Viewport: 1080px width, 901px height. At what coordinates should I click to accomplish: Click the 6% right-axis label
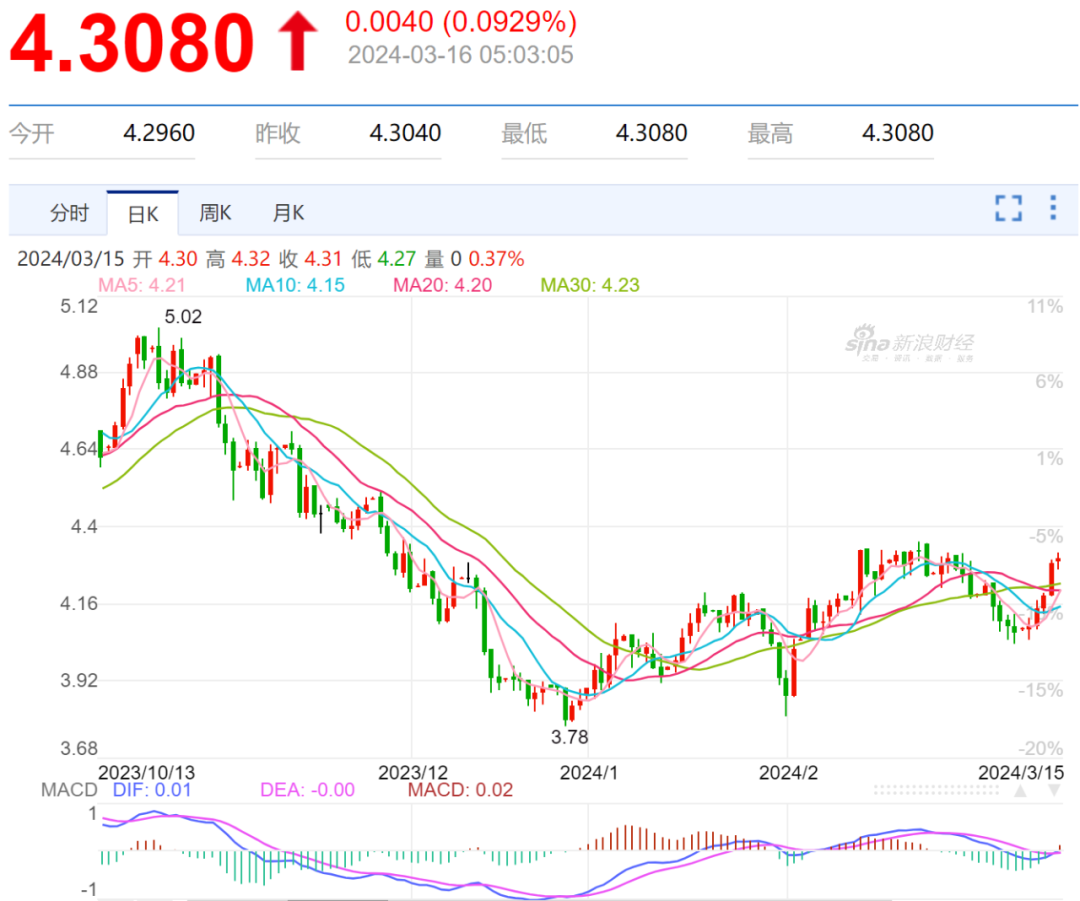pos(1050,382)
